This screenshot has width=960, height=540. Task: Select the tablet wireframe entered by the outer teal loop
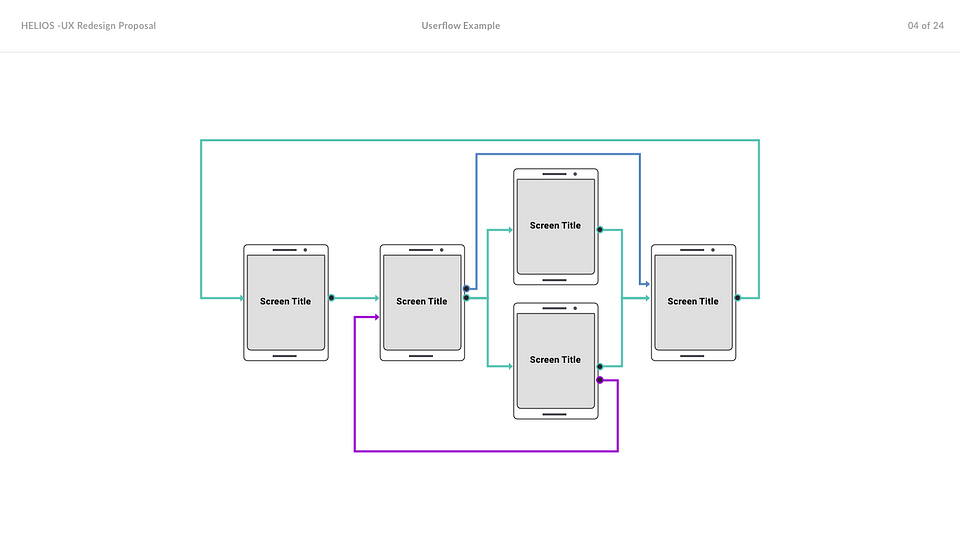(x=286, y=302)
